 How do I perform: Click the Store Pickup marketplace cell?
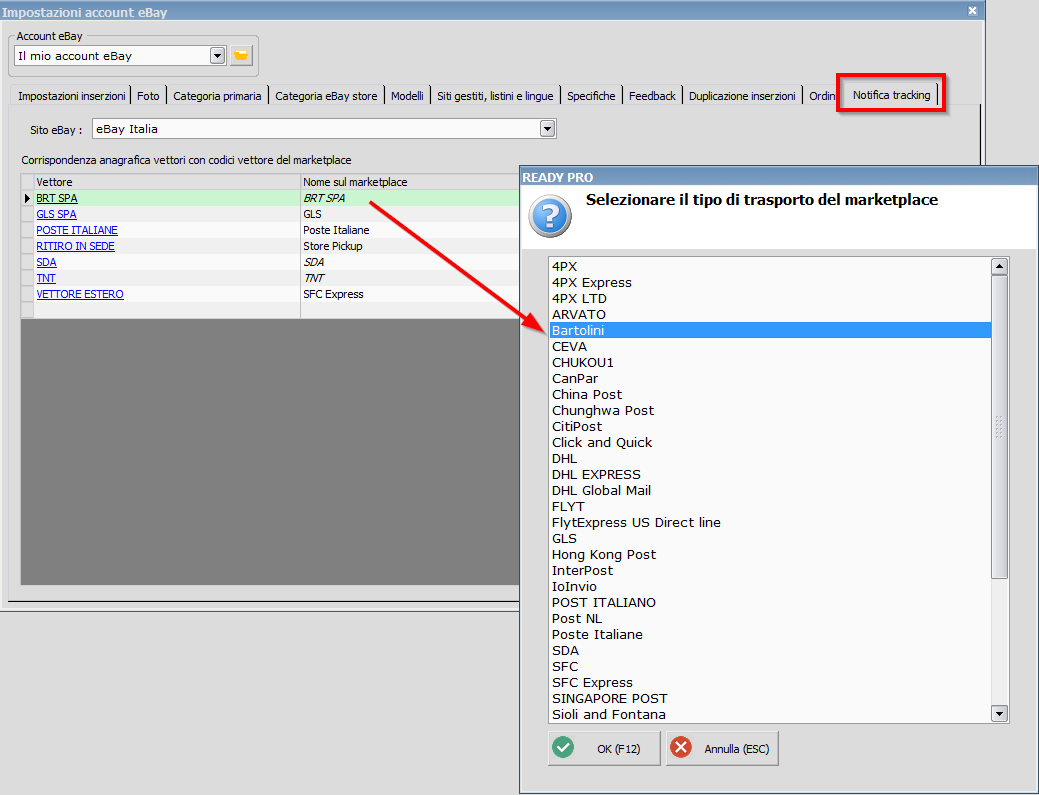(x=410, y=246)
